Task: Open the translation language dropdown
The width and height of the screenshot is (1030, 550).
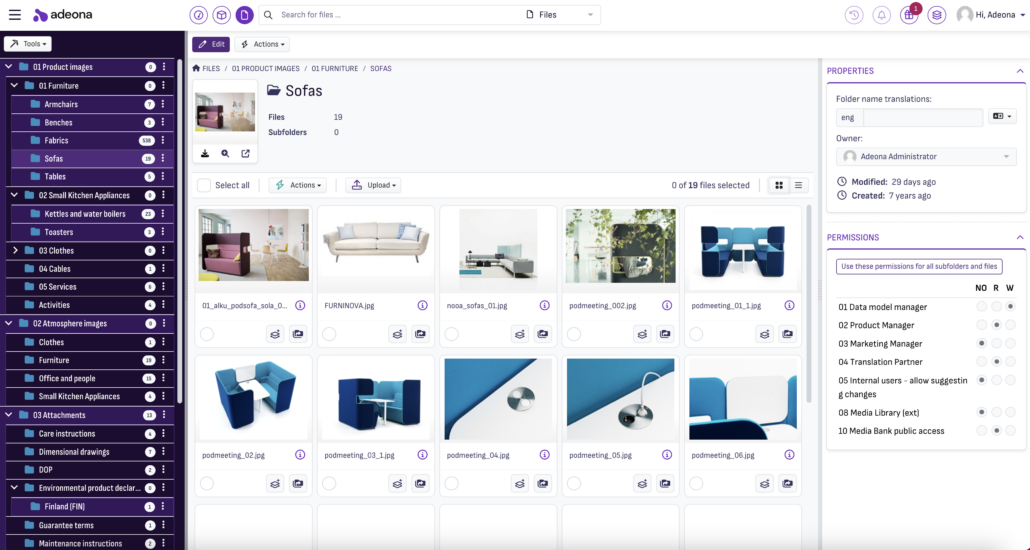Action: [x=1002, y=116]
